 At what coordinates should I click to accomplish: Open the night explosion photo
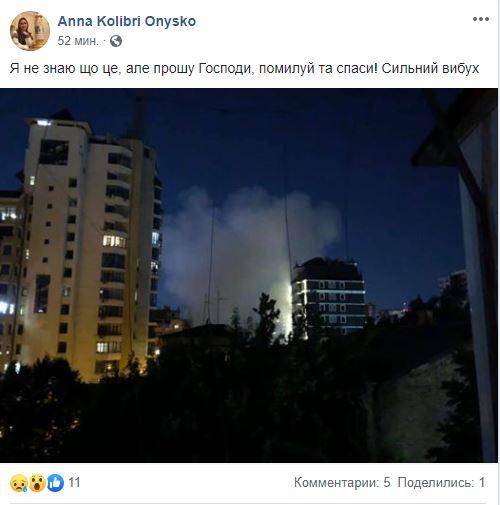[249, 275]
